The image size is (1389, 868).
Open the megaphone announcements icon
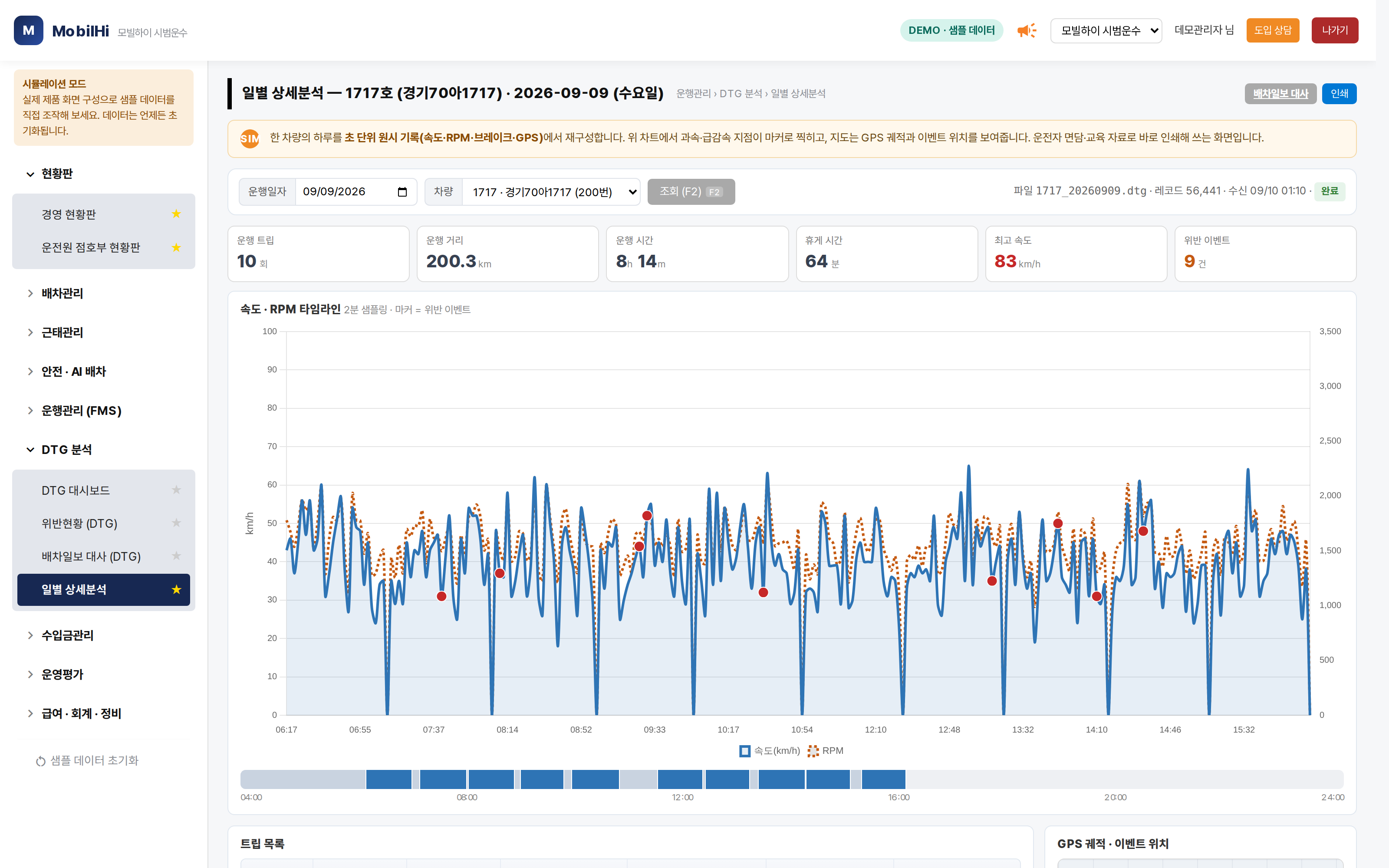[x=1026, y=30]
